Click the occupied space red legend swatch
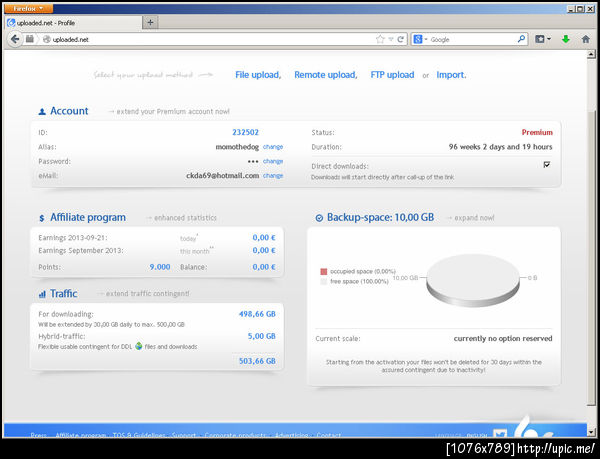 pyautogui.click(x=324, y=272)
